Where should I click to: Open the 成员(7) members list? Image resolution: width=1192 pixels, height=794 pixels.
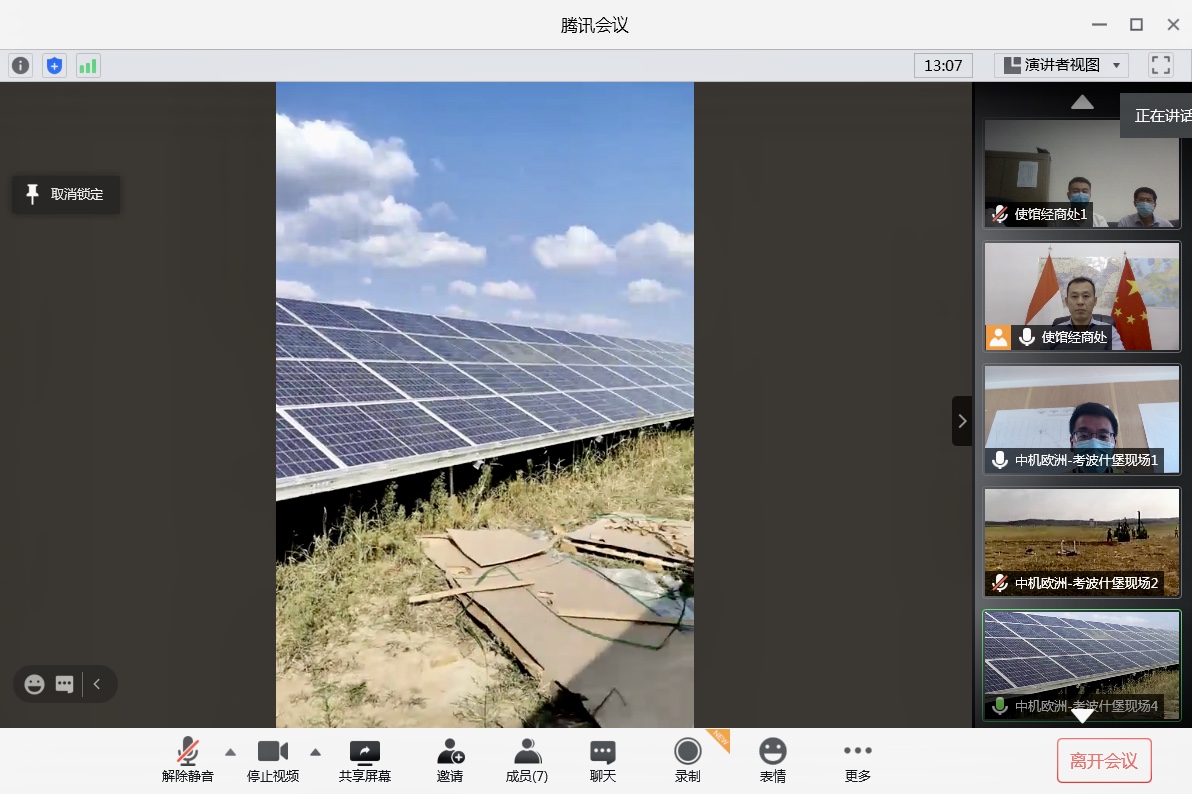526,760
